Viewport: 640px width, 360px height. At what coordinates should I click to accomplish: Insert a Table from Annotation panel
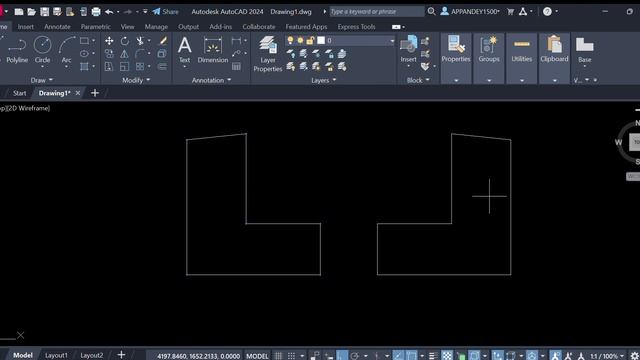click(236, 66)
